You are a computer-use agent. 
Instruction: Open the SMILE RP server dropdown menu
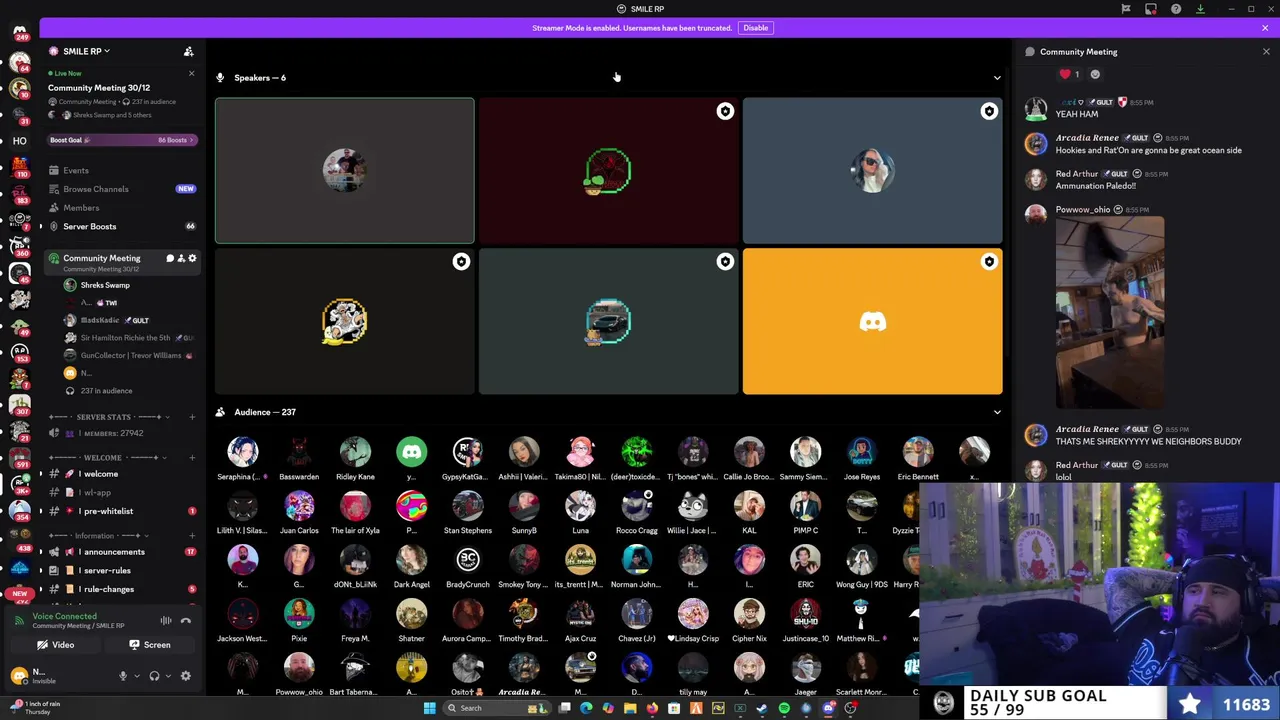[85, 51]
